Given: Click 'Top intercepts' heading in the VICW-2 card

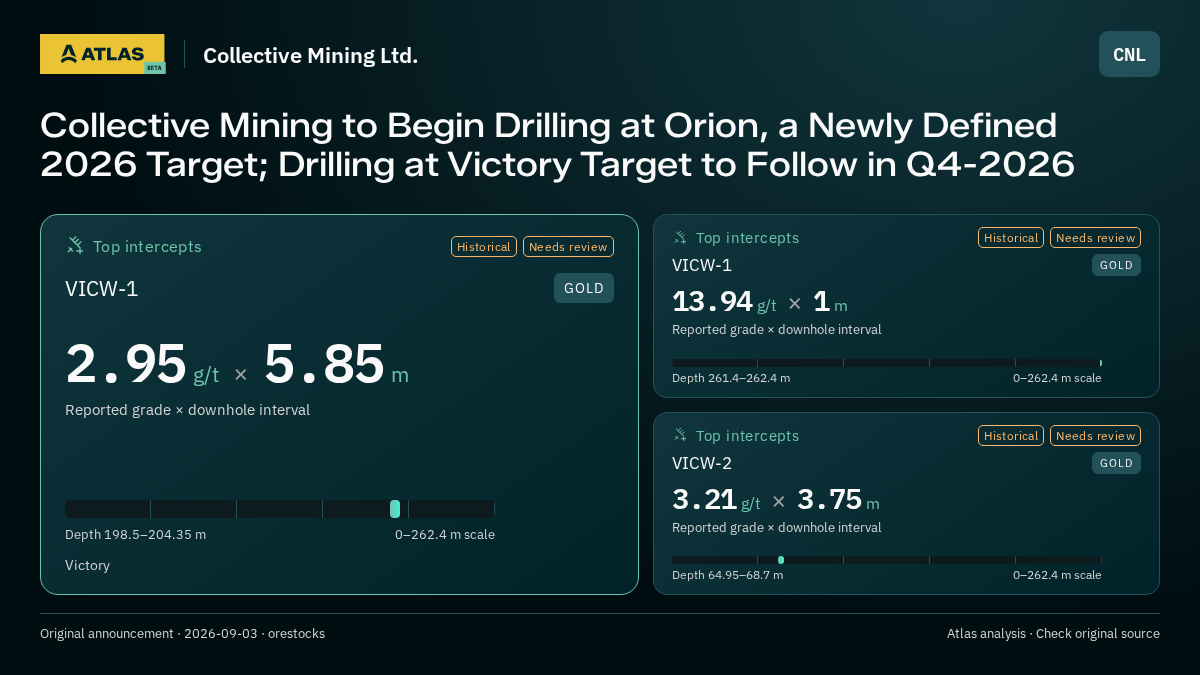Looking at the screenshot, I should point(747,436).
